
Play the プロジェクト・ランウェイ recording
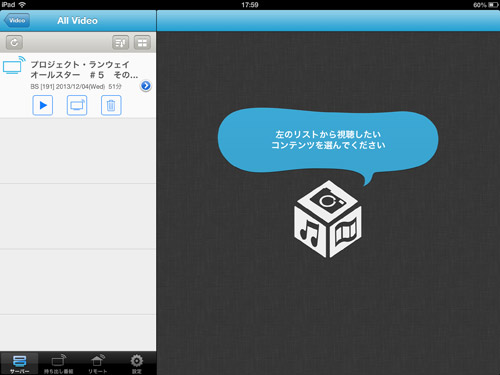point(43,105)
